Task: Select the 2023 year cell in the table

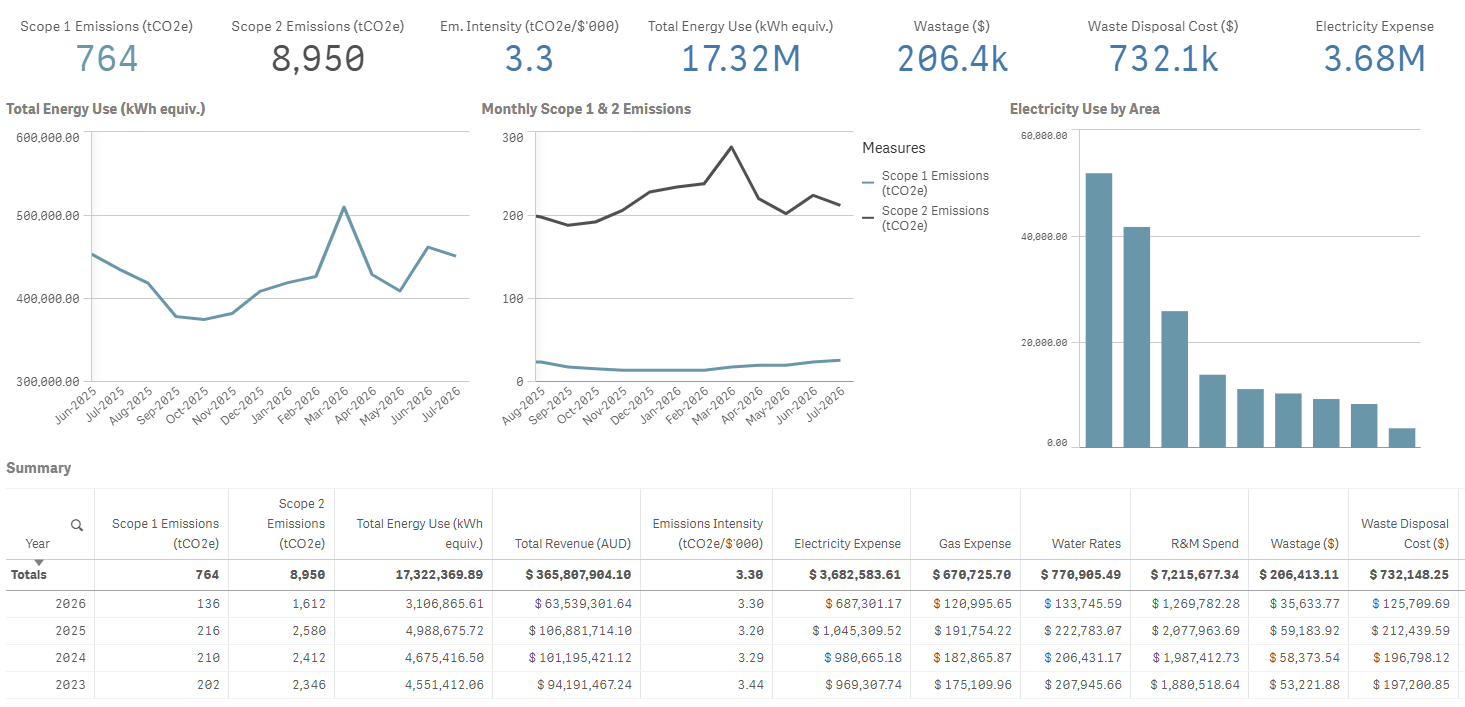Action: click(70, 685)
